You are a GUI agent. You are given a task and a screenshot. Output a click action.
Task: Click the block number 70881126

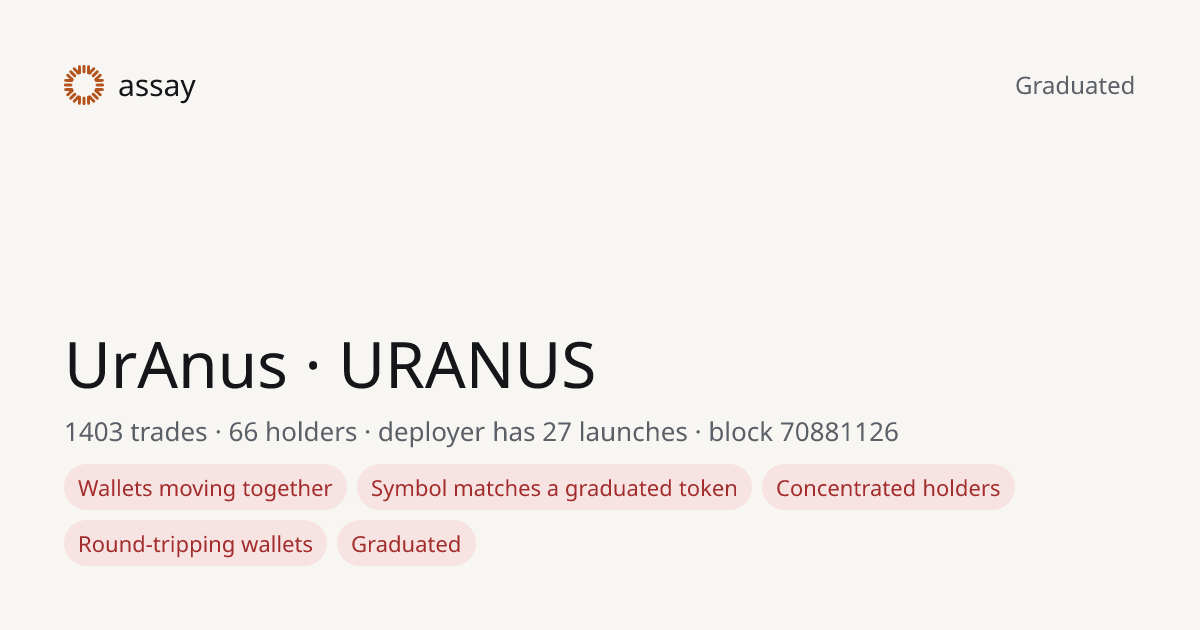(839, 432)
